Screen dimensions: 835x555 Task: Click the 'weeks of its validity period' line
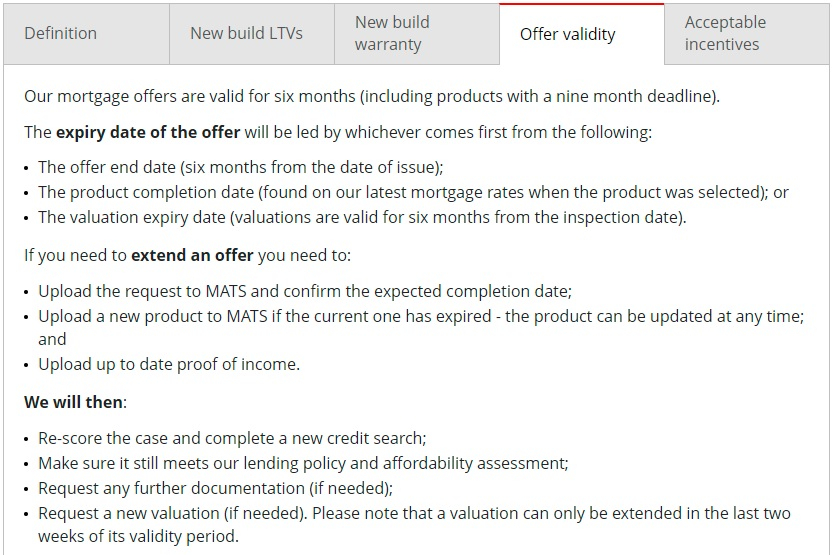138,536
